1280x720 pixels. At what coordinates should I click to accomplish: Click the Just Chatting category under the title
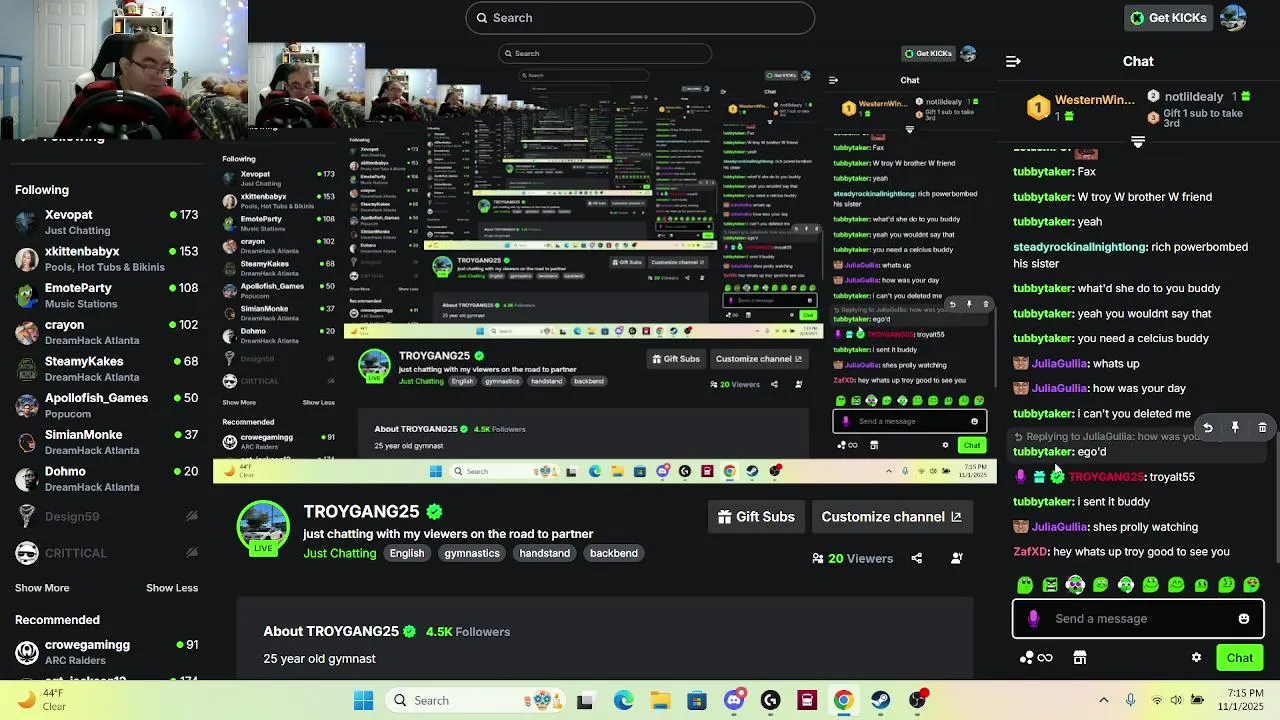[340, 553]
